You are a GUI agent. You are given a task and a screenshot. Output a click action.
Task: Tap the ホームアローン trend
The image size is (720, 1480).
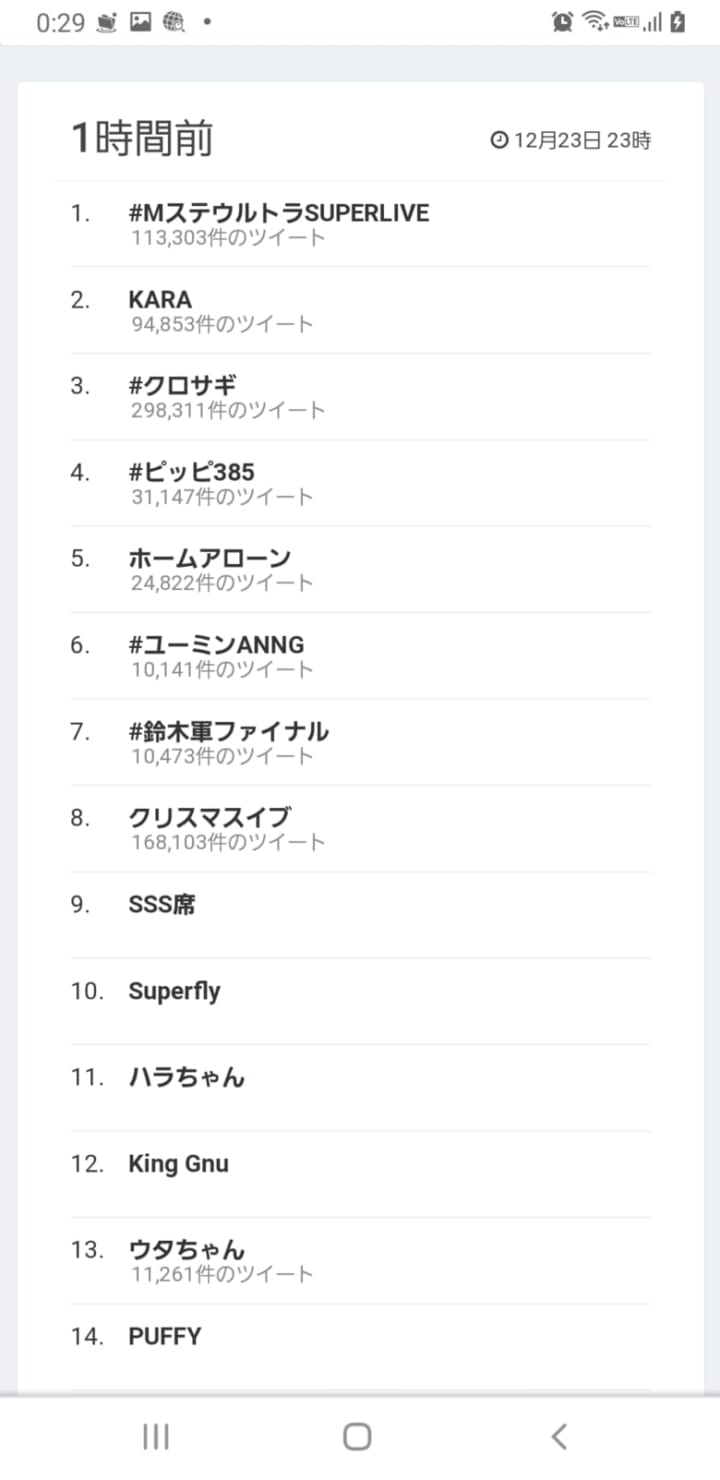[x=210, y=558]
